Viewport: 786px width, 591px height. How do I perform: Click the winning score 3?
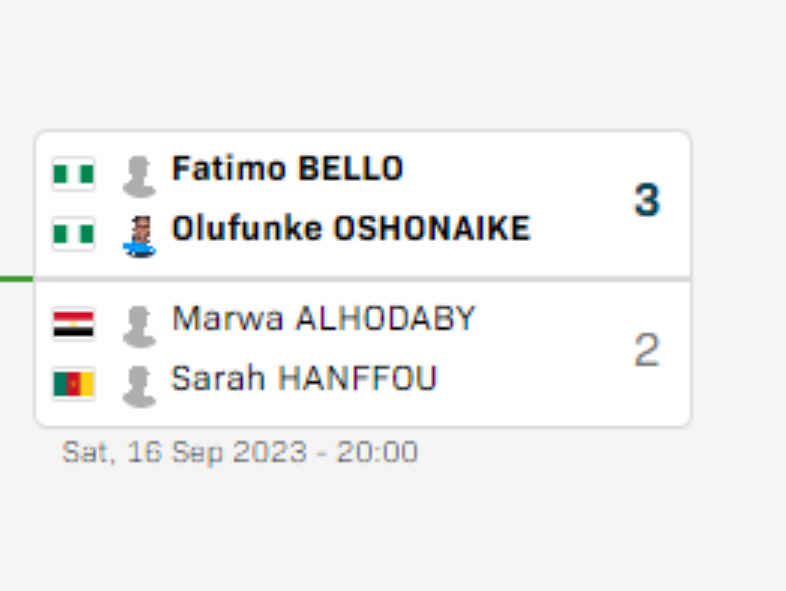tap(647, 200)
